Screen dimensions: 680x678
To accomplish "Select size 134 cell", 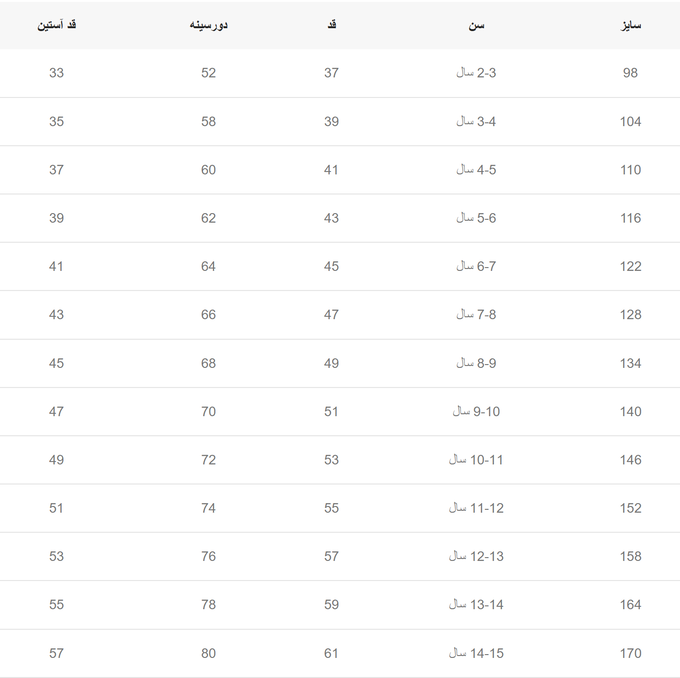I will coord(630,363).
